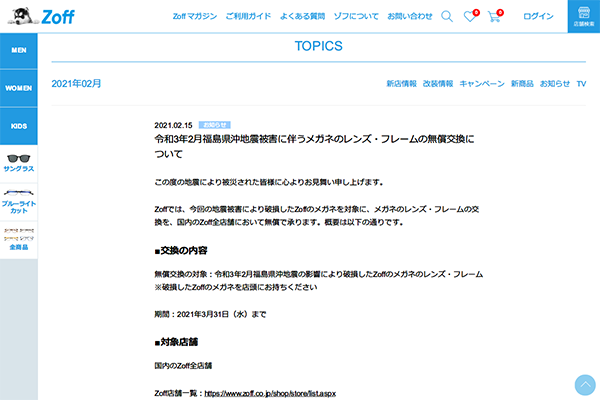Click the 国内のZoff全店舗 text

pyautogui.click(x=183, y=366)
